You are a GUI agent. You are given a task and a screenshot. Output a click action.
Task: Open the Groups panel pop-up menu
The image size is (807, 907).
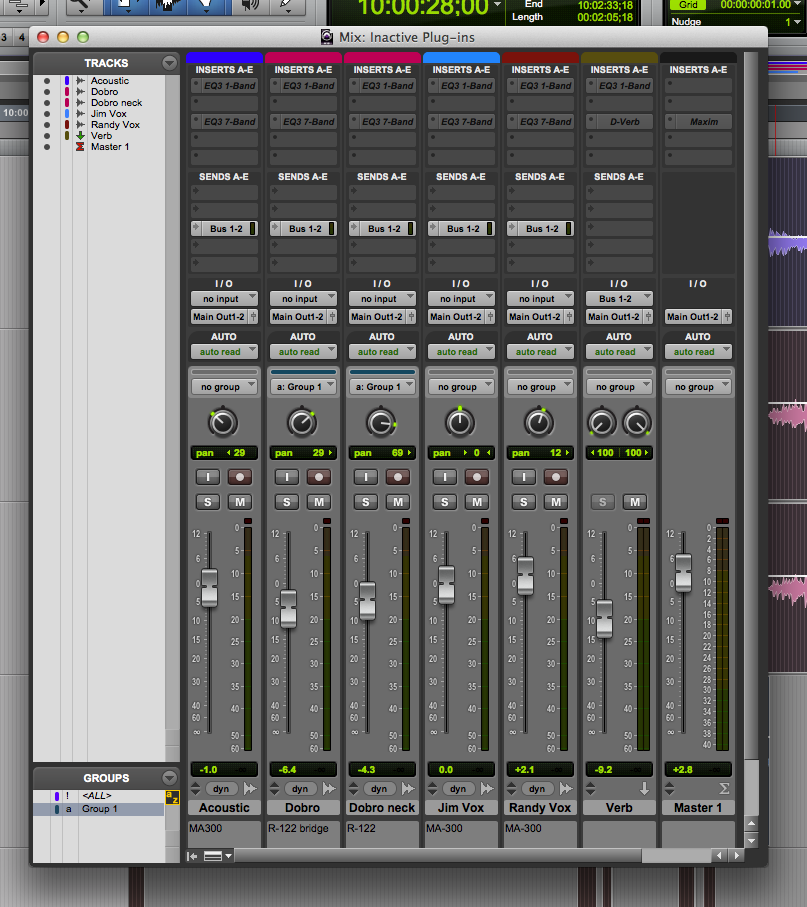click(169, 778)
